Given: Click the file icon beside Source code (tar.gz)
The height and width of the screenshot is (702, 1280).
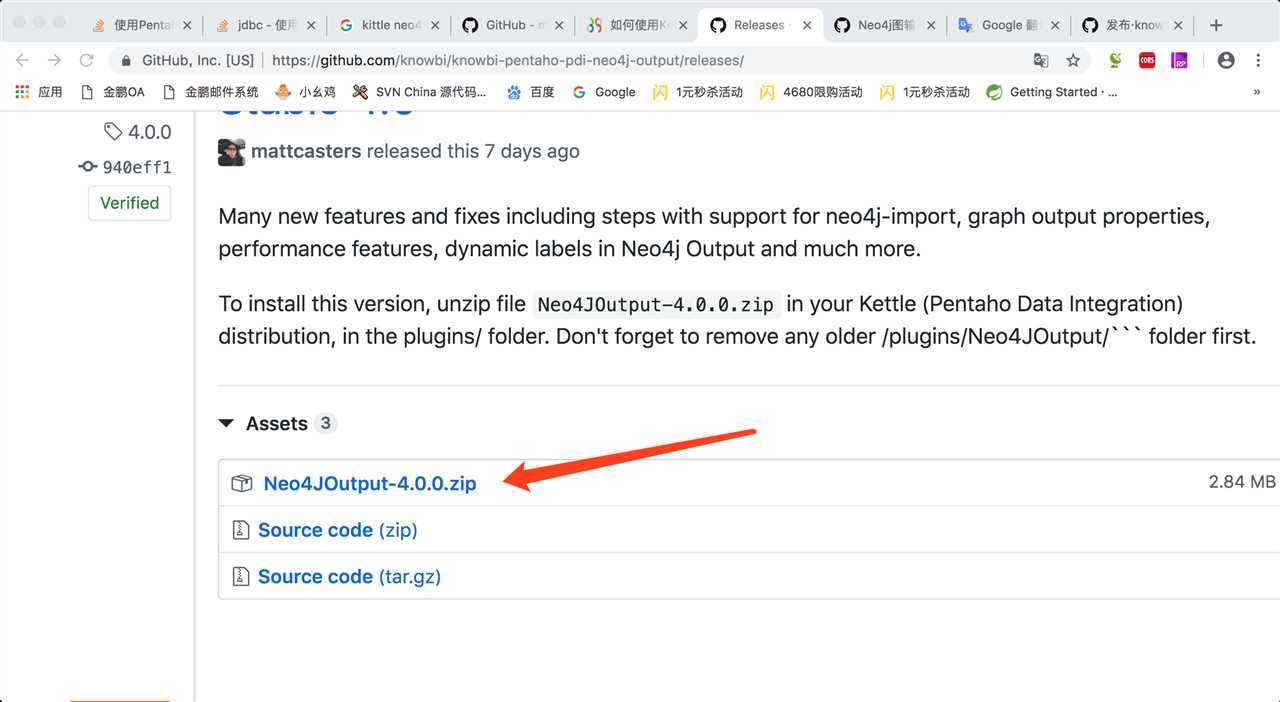Looking at the screenshot, I should [x=240, y=577].
